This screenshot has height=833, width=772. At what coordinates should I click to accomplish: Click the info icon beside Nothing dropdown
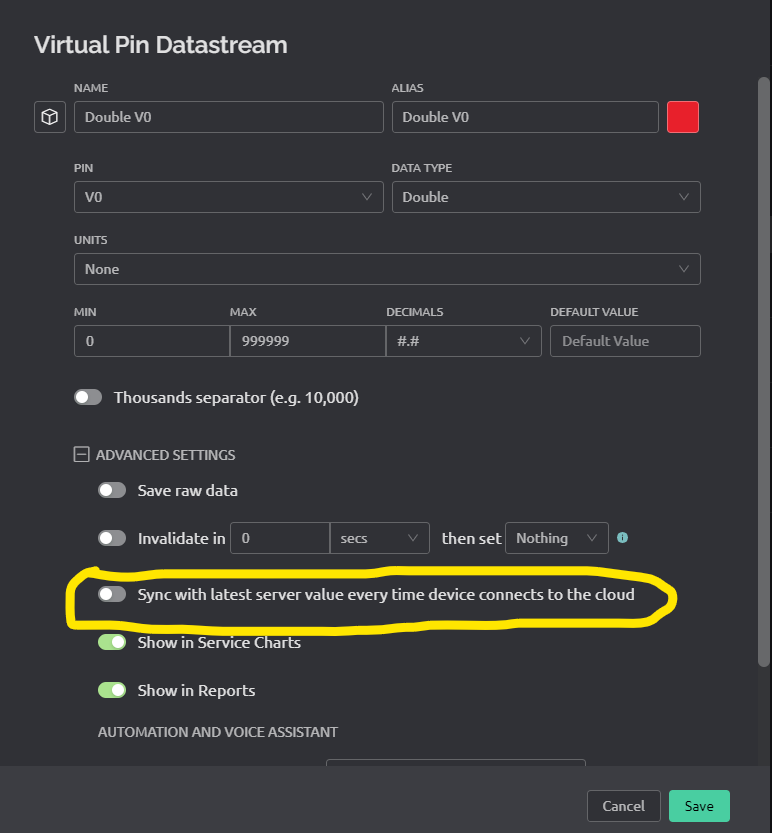622,538
